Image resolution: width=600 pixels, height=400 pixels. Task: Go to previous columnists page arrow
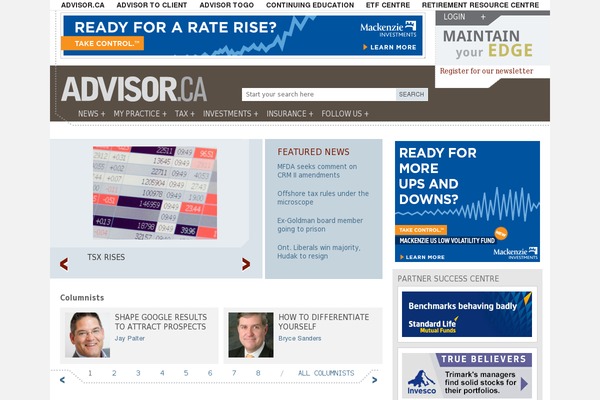click(x=62, y=380)
